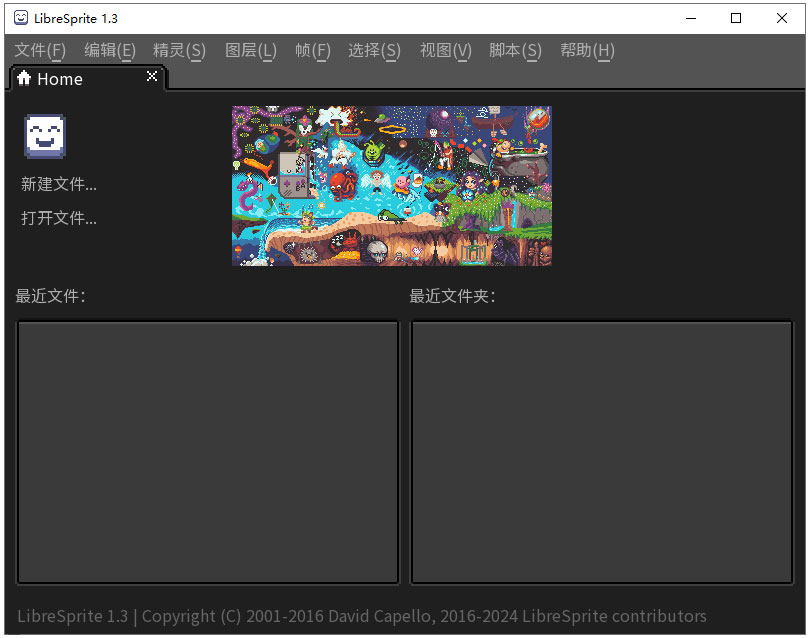Image resolution: width=809 pixels, height=638 pixels.
Task: Click the house icon on Home tab
Action: pos(24,78)
